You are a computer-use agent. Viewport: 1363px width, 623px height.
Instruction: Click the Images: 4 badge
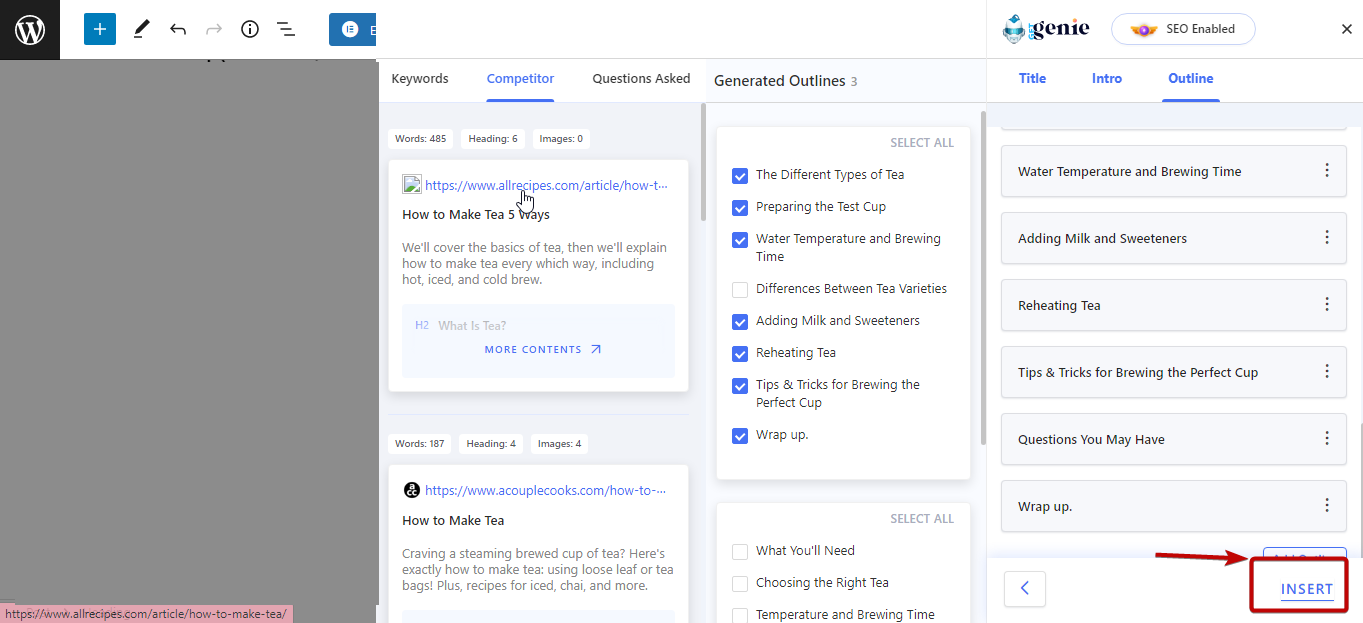click(x=560, y=444)
